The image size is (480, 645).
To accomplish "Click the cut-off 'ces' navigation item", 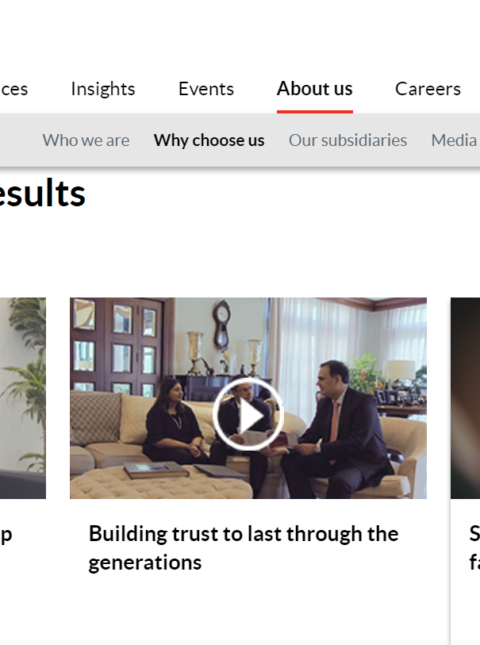I will [x=14, y=89].
